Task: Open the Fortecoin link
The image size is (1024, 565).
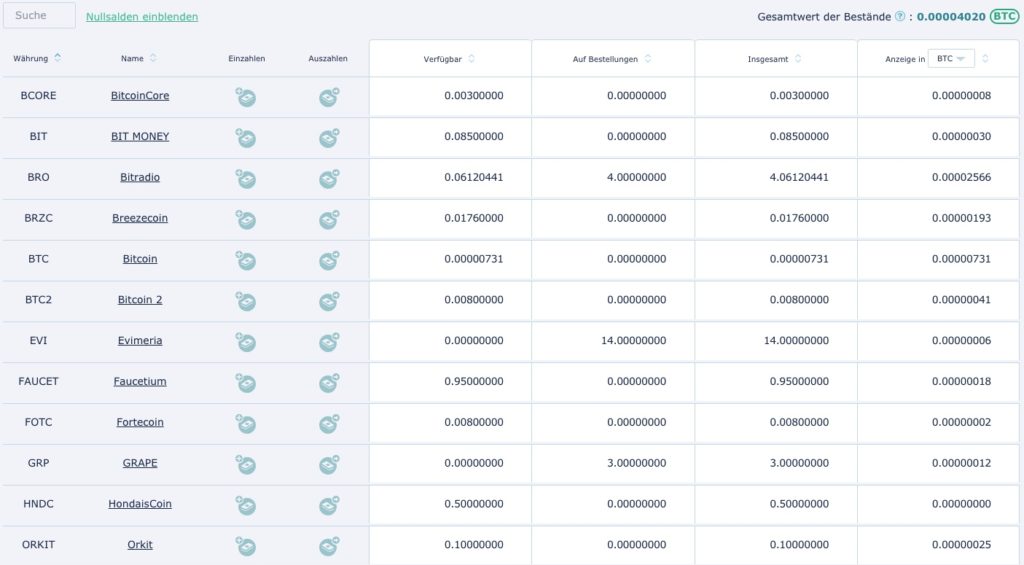Action: 140,422
